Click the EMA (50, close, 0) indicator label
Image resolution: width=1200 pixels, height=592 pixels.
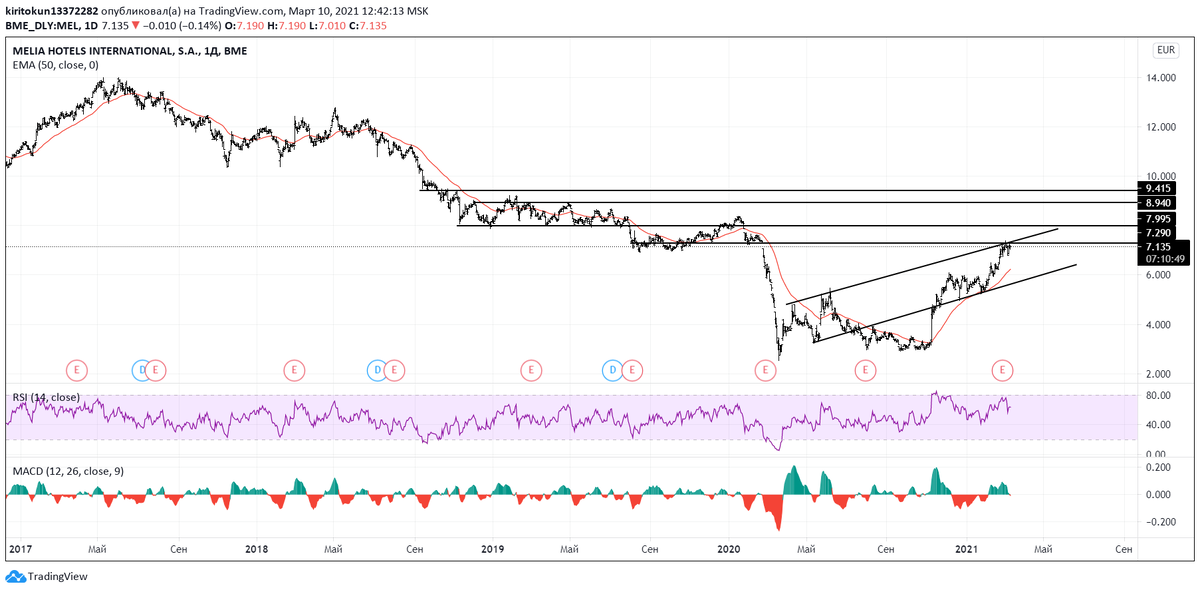[55, 65]
